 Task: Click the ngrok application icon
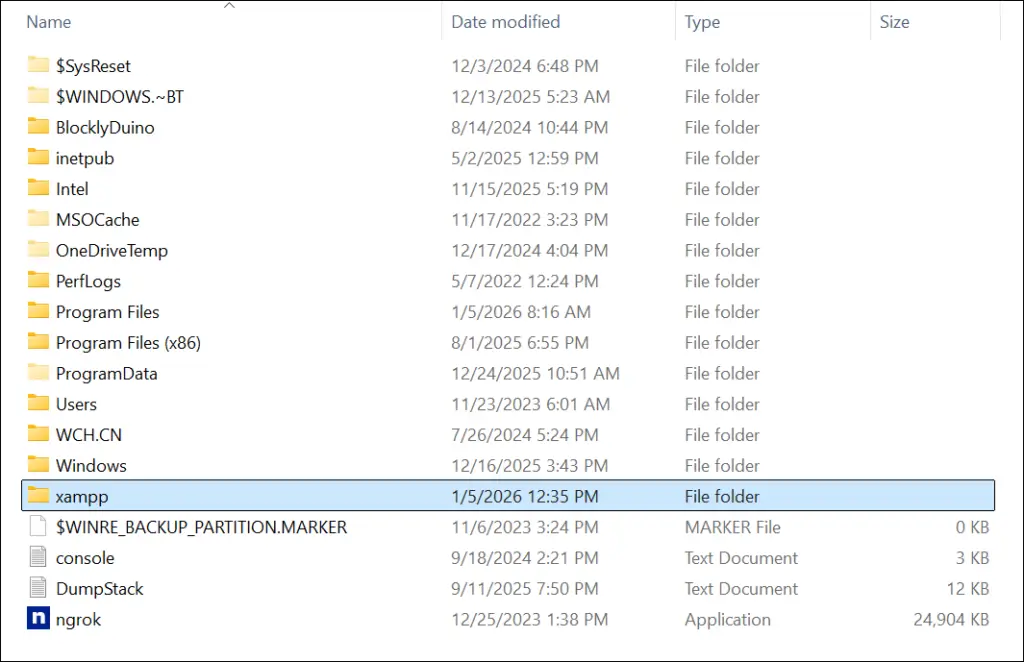click(x=38, y=620)
